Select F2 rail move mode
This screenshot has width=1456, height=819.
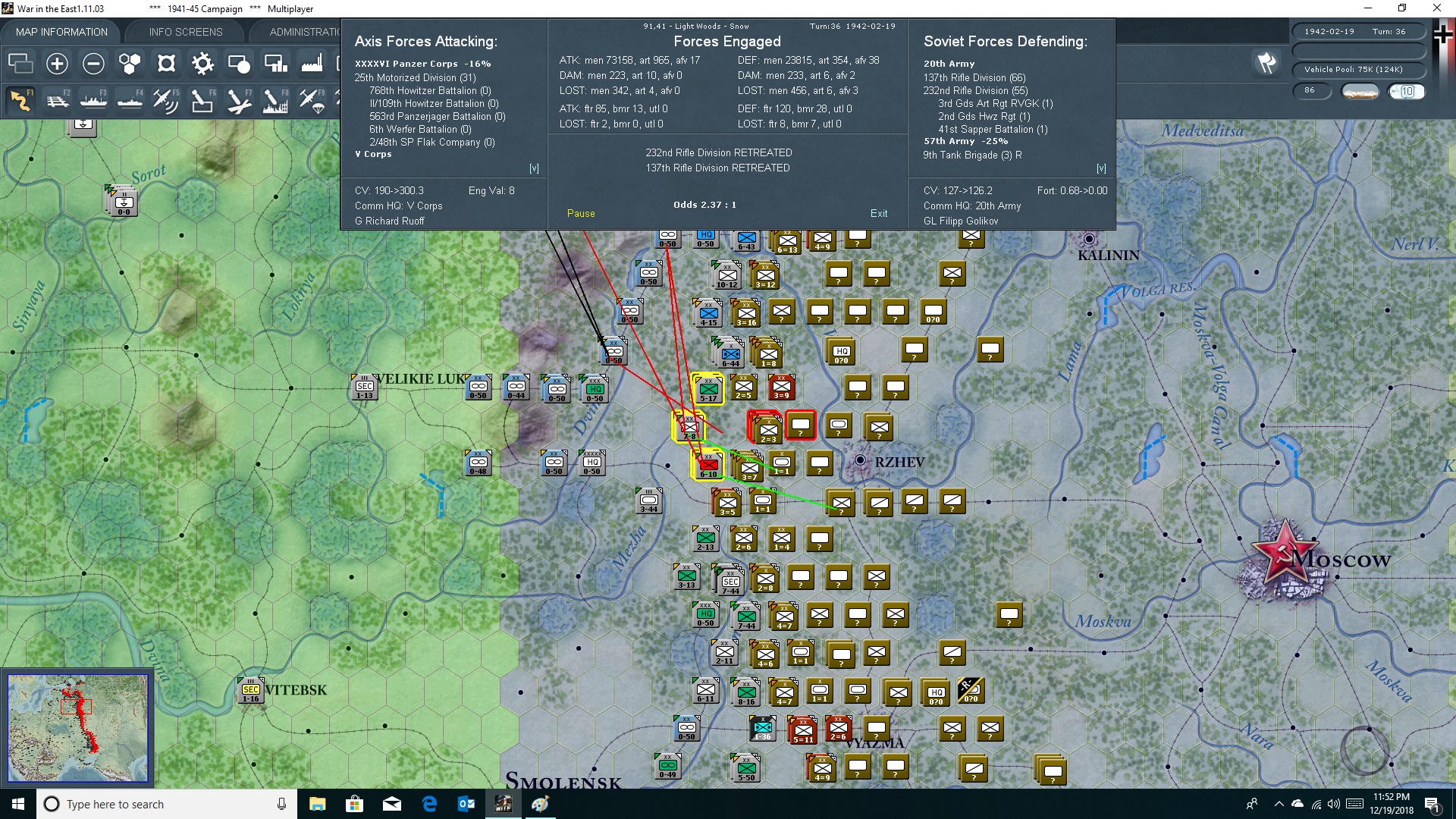tap(57, 100)
